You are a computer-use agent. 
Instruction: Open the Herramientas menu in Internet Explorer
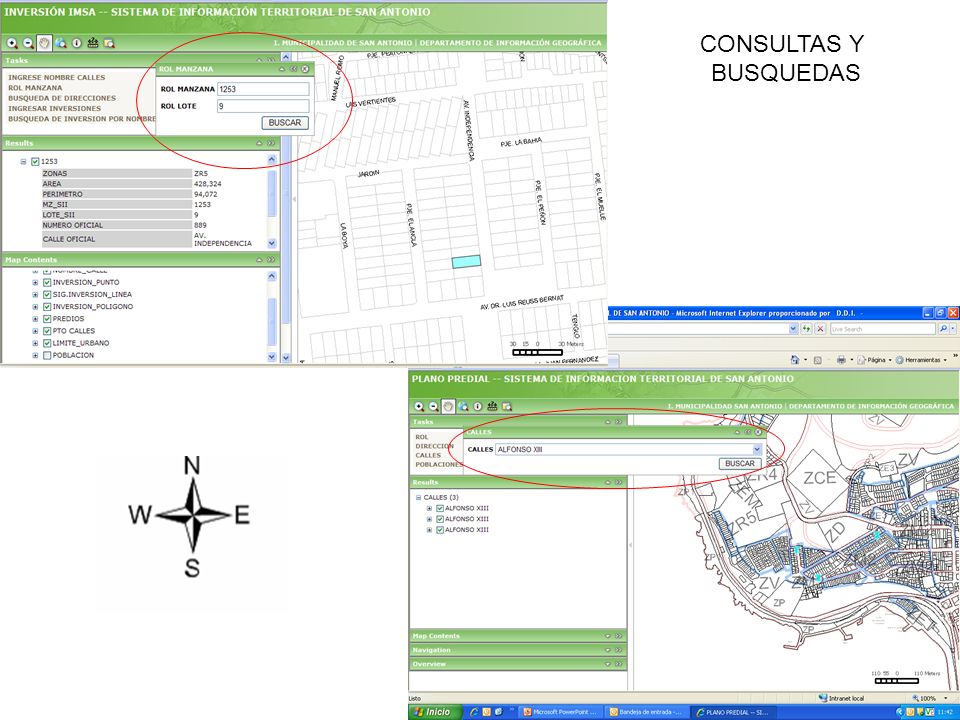pos(921,360)
